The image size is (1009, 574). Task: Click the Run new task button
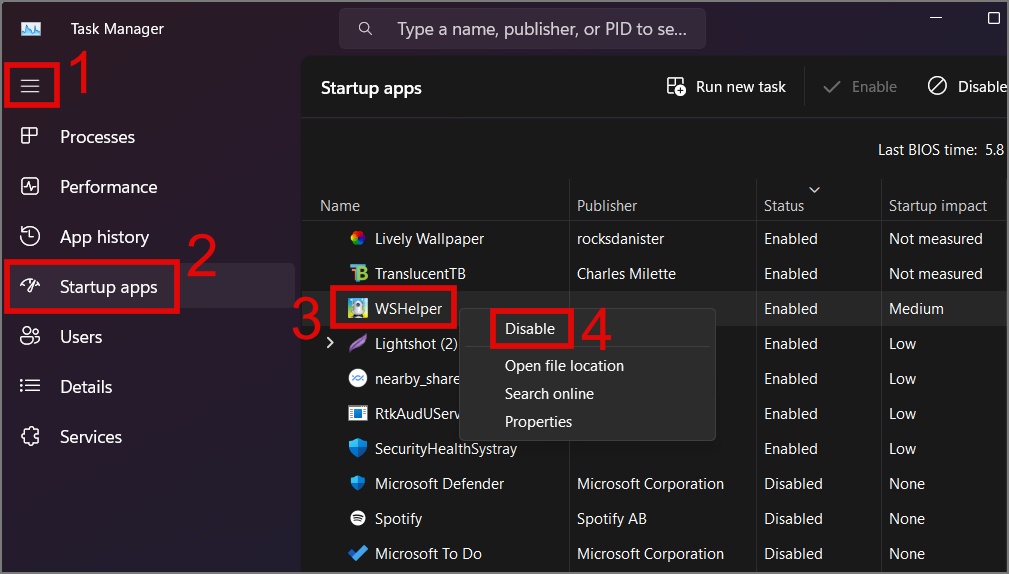(726, 86)
